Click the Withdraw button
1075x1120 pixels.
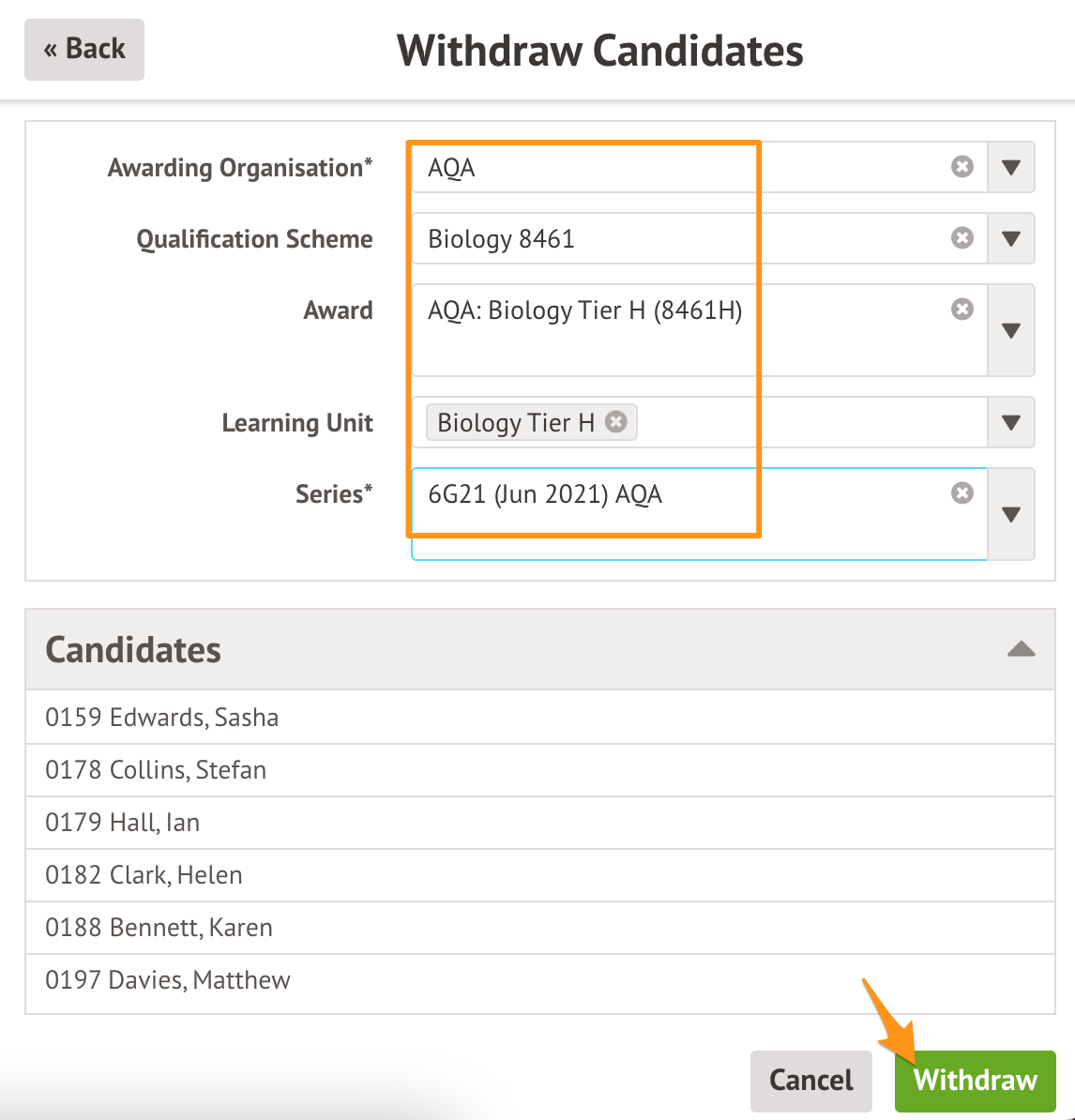coord(975,1081)
